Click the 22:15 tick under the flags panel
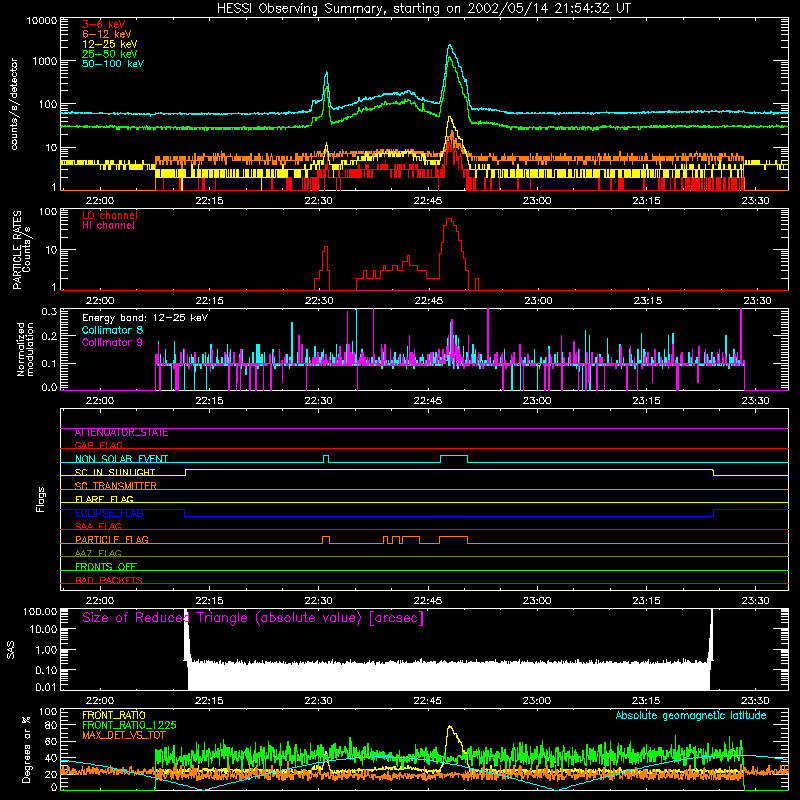 209,601
